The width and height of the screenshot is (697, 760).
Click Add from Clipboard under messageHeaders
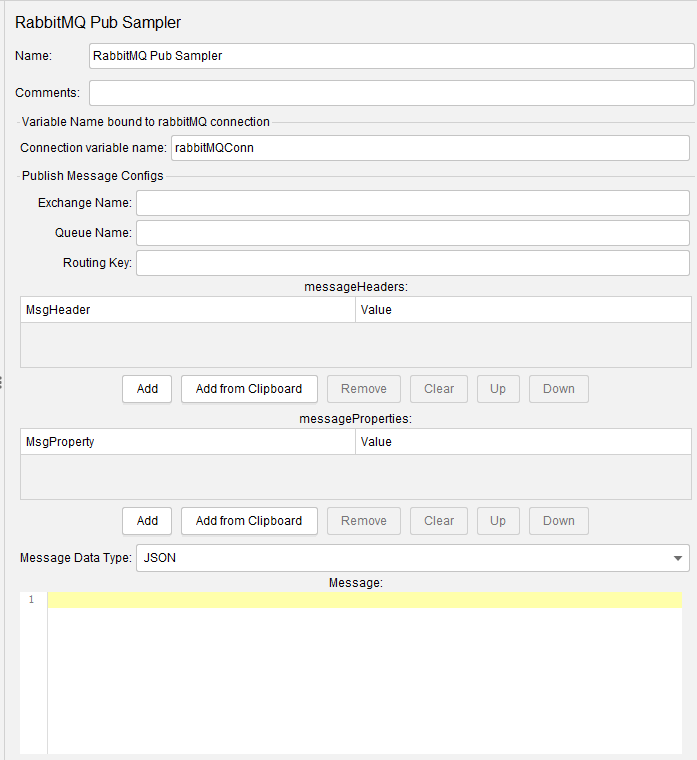(249, 389)
